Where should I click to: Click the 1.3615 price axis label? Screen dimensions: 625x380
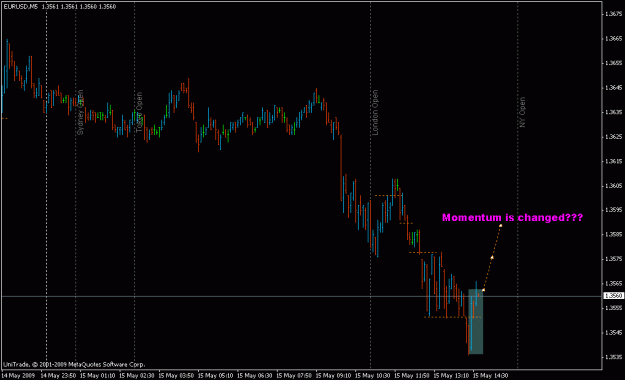[613, 161]
